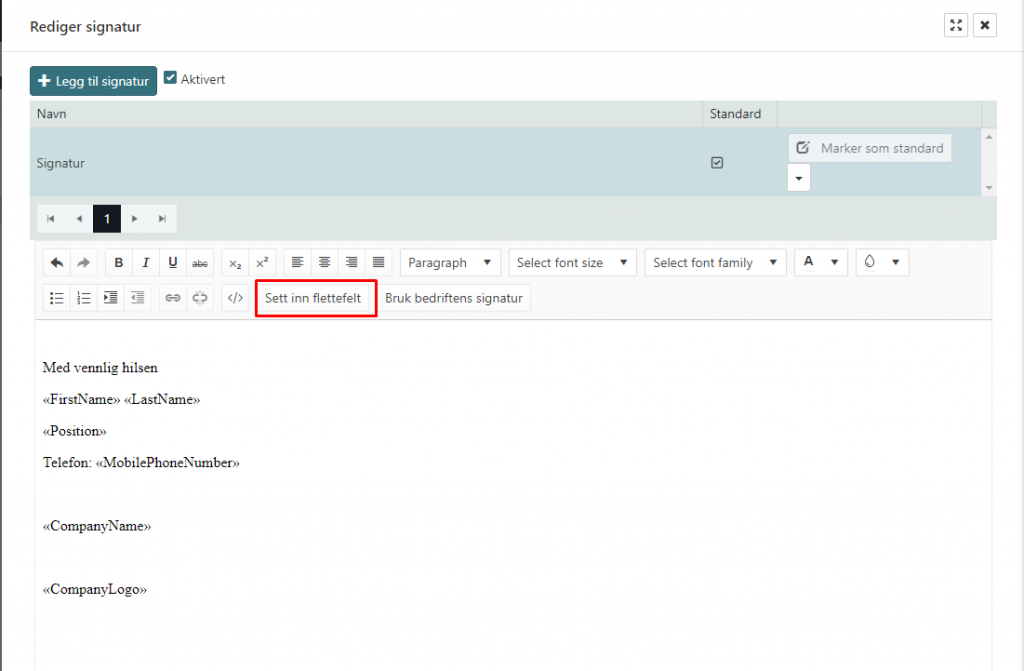Open the Paragraph format dropdown

click(450, 263)
